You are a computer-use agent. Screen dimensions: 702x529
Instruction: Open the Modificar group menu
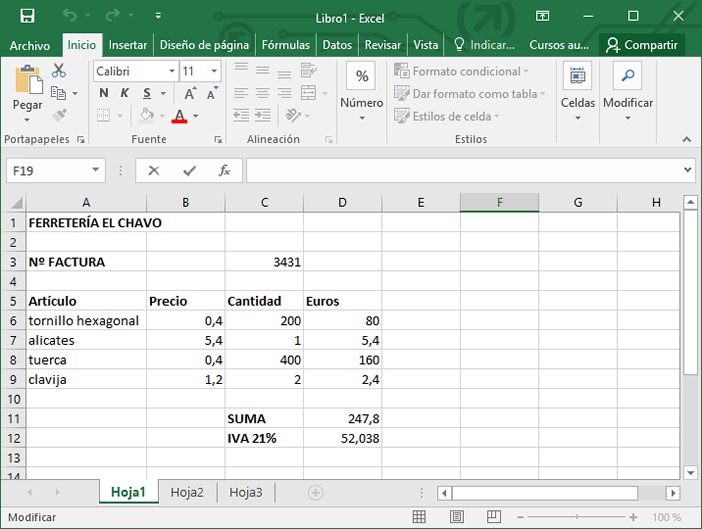point(628,93)
